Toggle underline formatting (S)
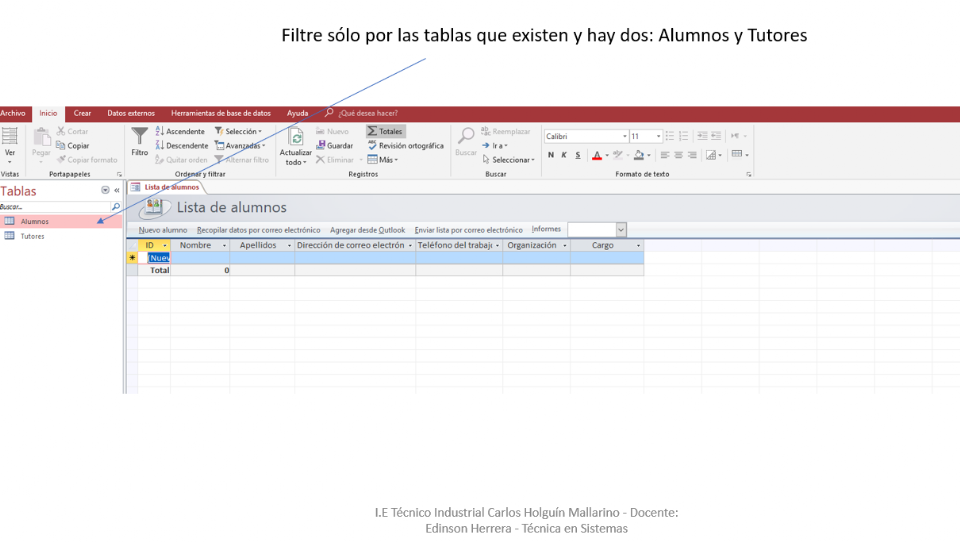The width and height of the screenshot is (960, 542). [577, 155]
